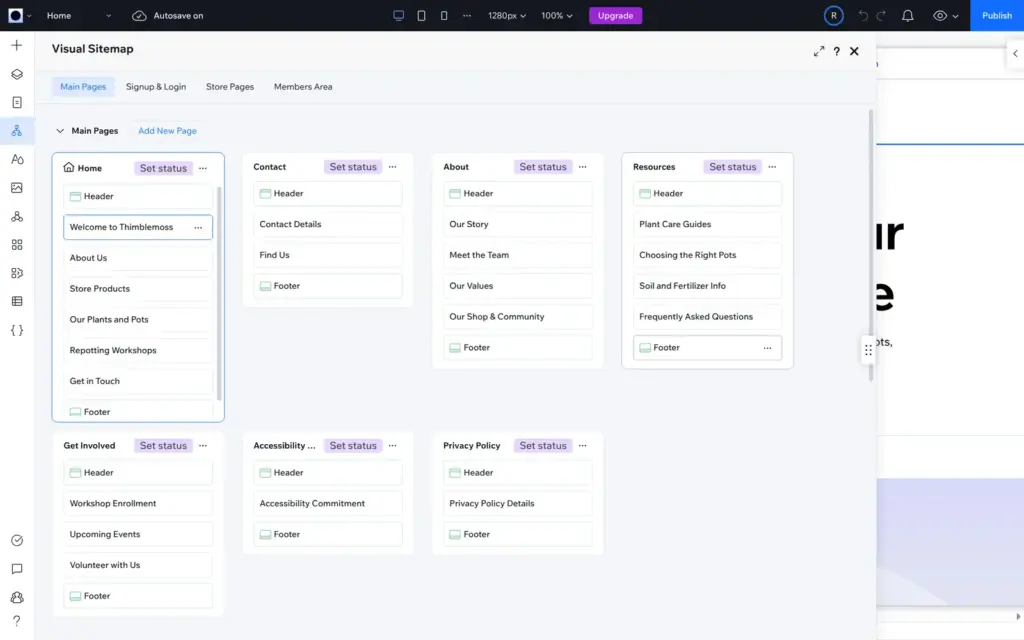Image resolution: width=1024 pixels, height=640 pixels.
Task: Open the 100% zoom dropdown
Action: point(557,16)
